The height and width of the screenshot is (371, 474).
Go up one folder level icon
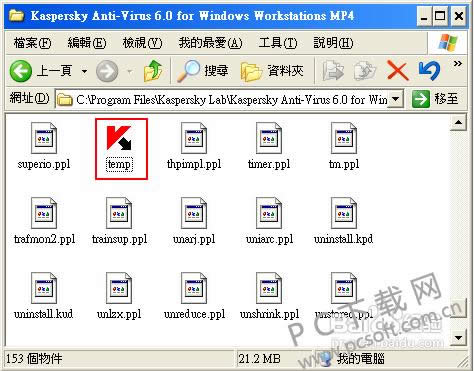[x=153, y=71]
